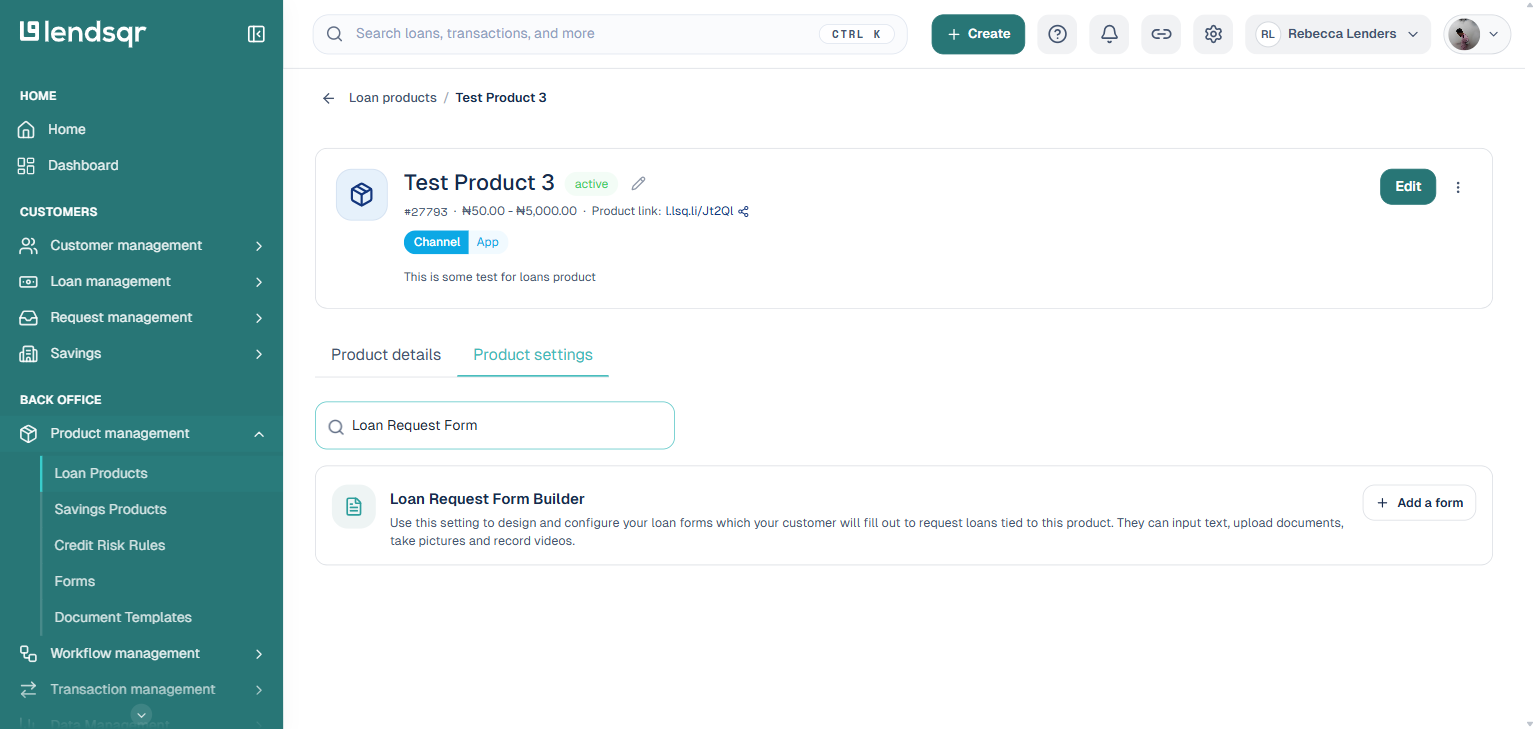
Task: Click the settings filter field containing Loan Request Form
Action: coord(495,426)
